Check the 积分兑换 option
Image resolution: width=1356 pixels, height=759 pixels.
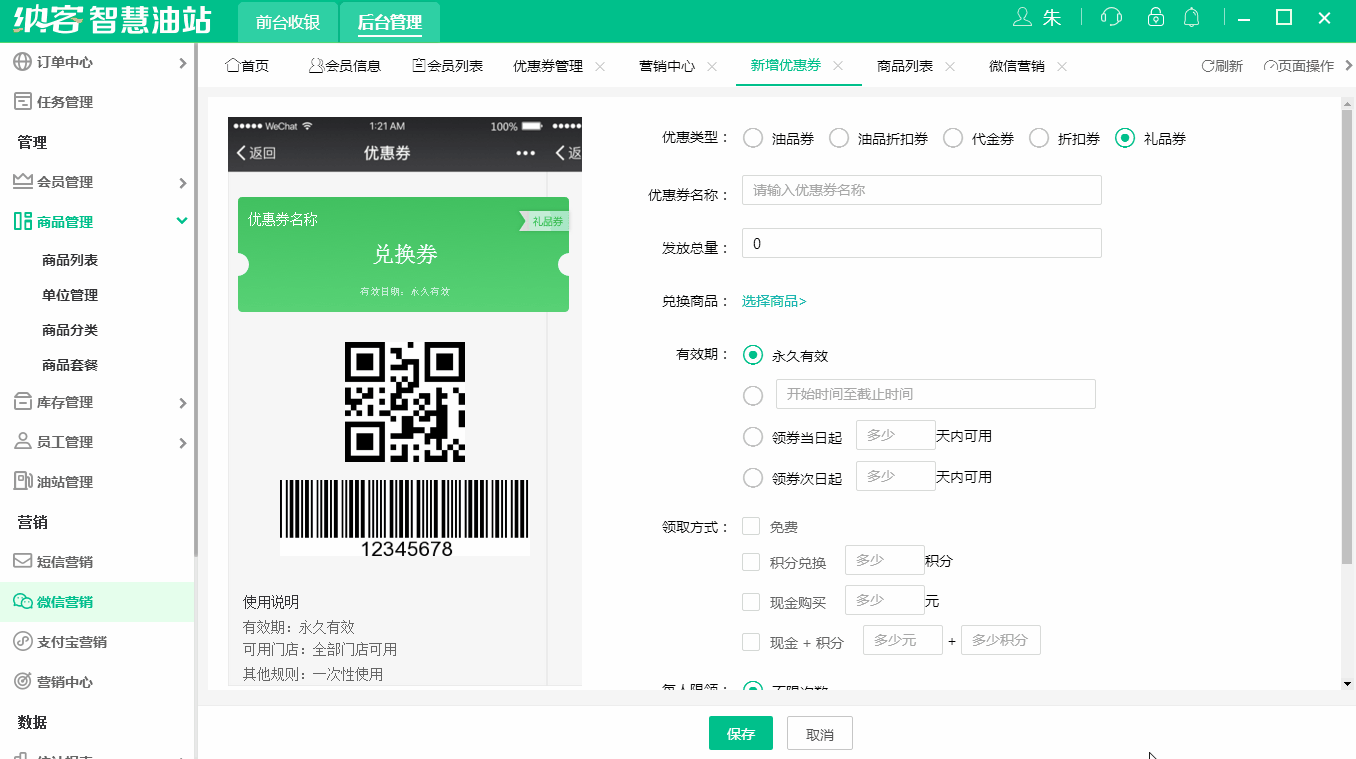750,561
